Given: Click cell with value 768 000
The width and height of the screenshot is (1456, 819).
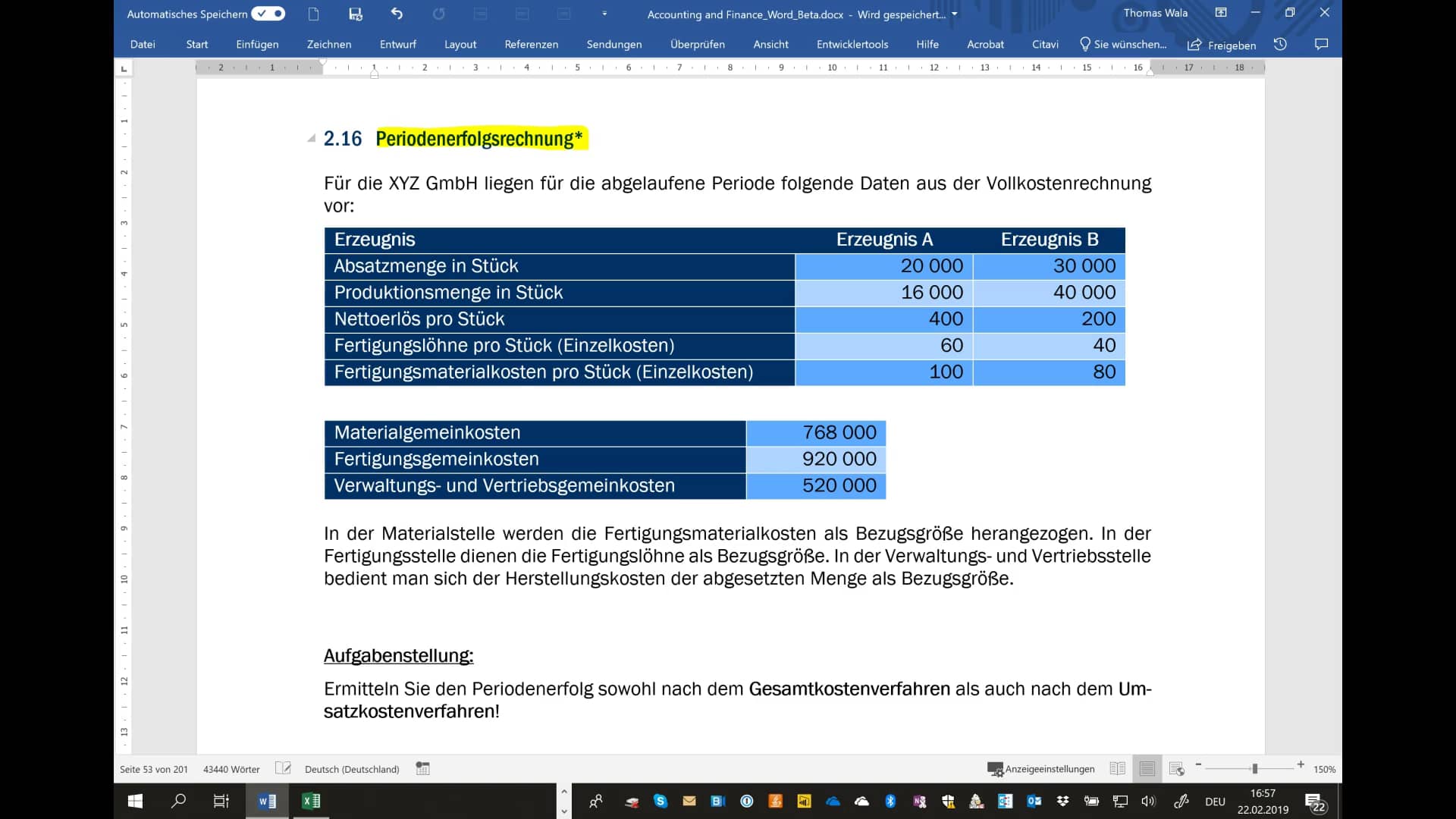Looking at the screenshot, I should tap(816, 432).
